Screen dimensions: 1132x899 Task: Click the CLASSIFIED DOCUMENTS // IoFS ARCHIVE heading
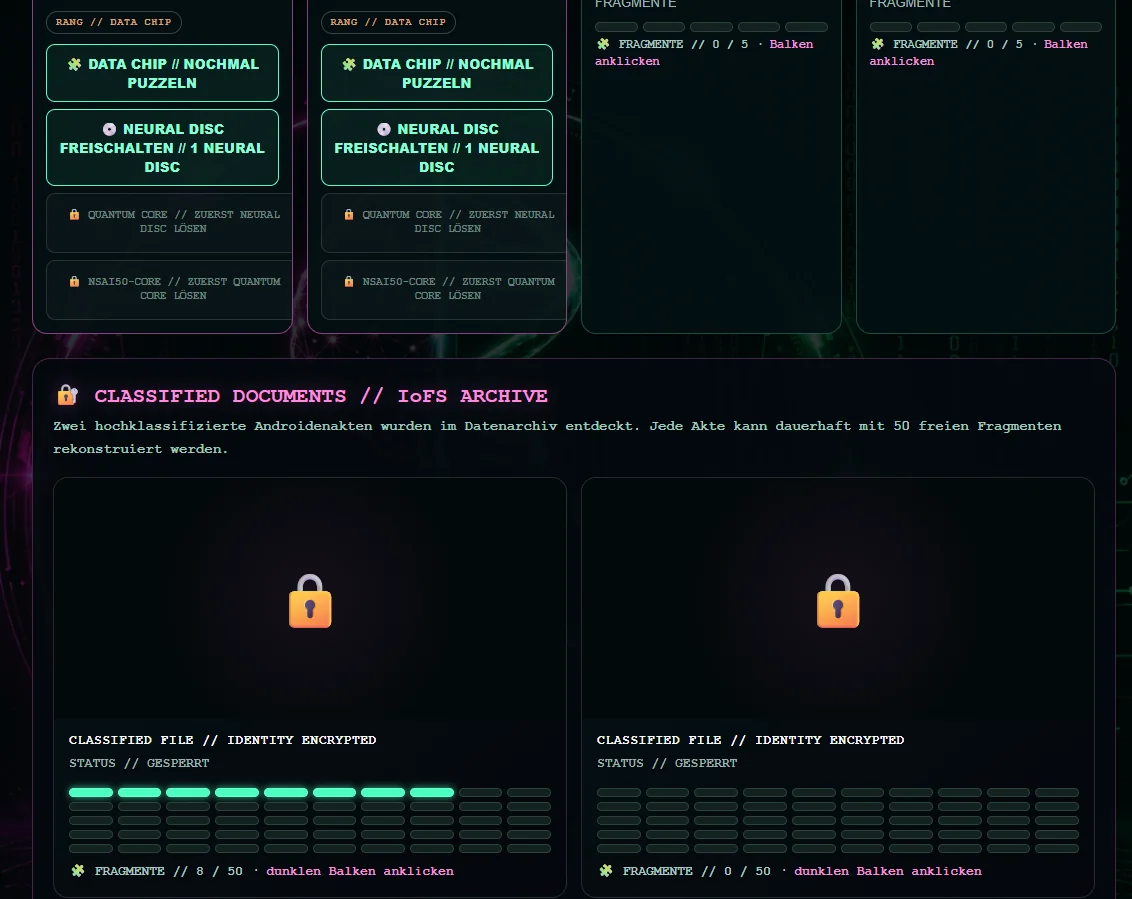click(x=321, y=396)
